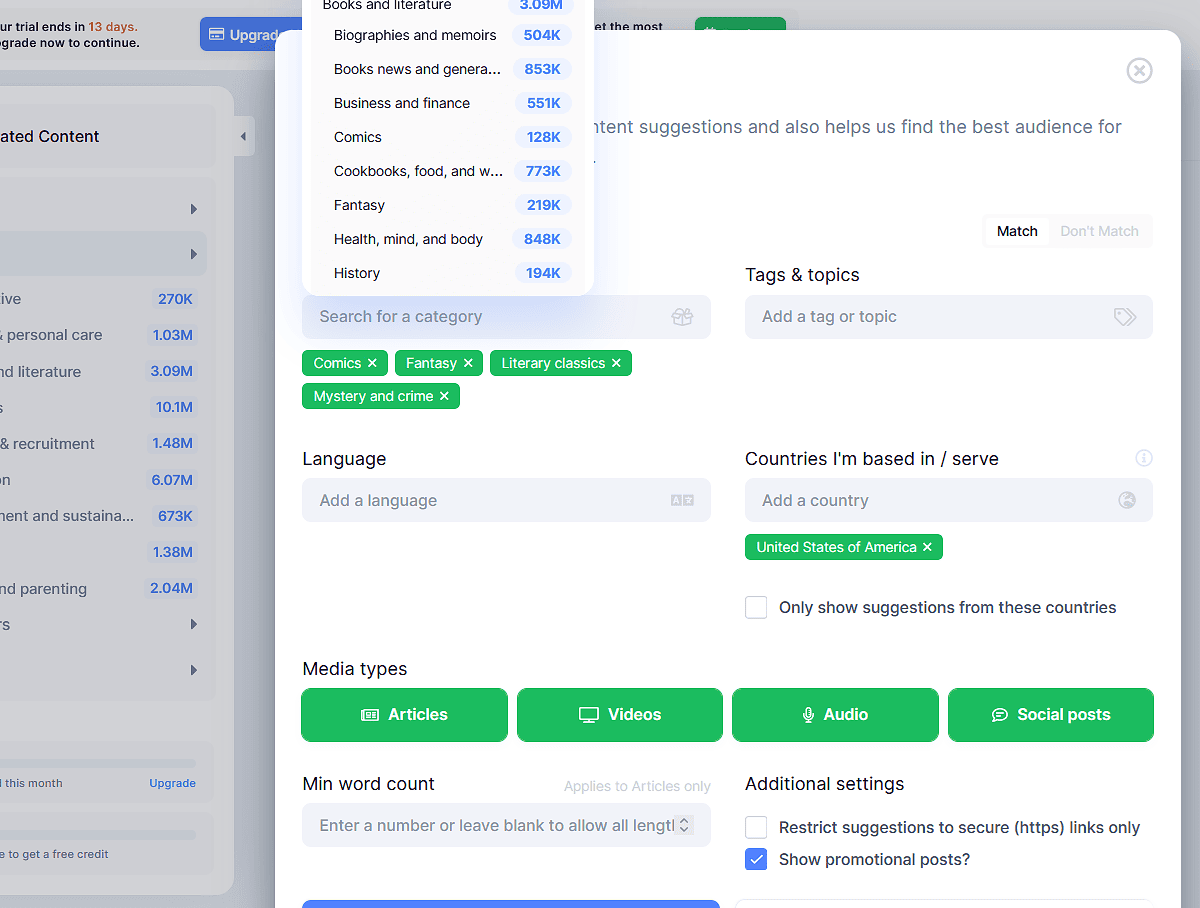Collapse the sidebar with the arrow handle

pyautogui.click(x=243, y=136)
